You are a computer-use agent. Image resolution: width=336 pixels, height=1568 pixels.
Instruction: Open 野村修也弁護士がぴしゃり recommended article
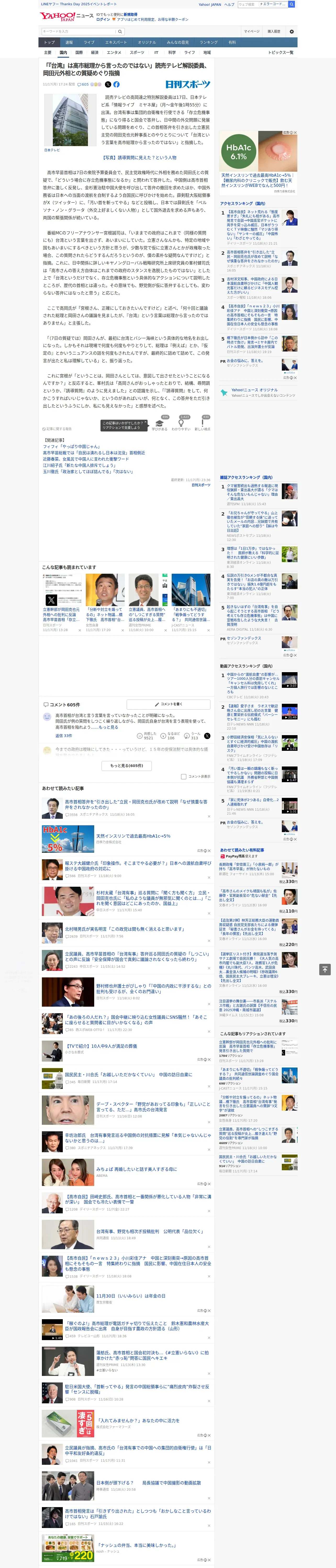point(154,989)
